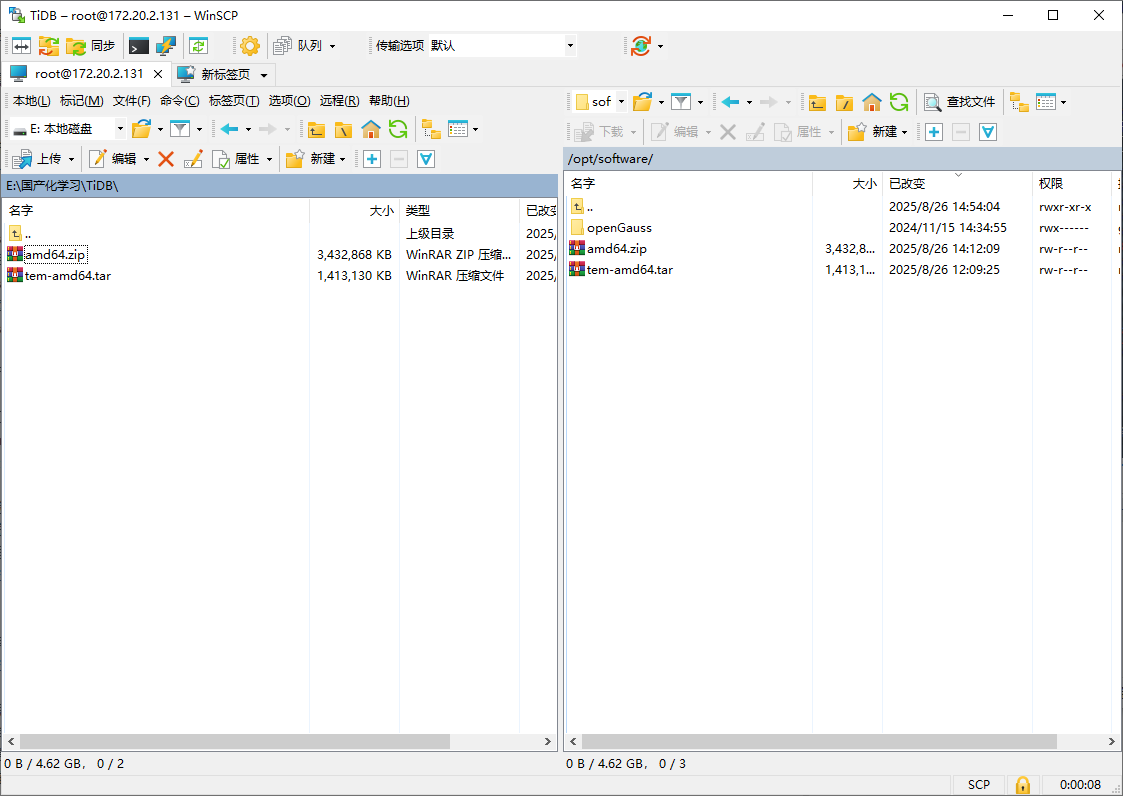This screenshot has width=1123, height=796.
Task: Toggle the remote directory tree view
Action: (x=1019, y=102)
